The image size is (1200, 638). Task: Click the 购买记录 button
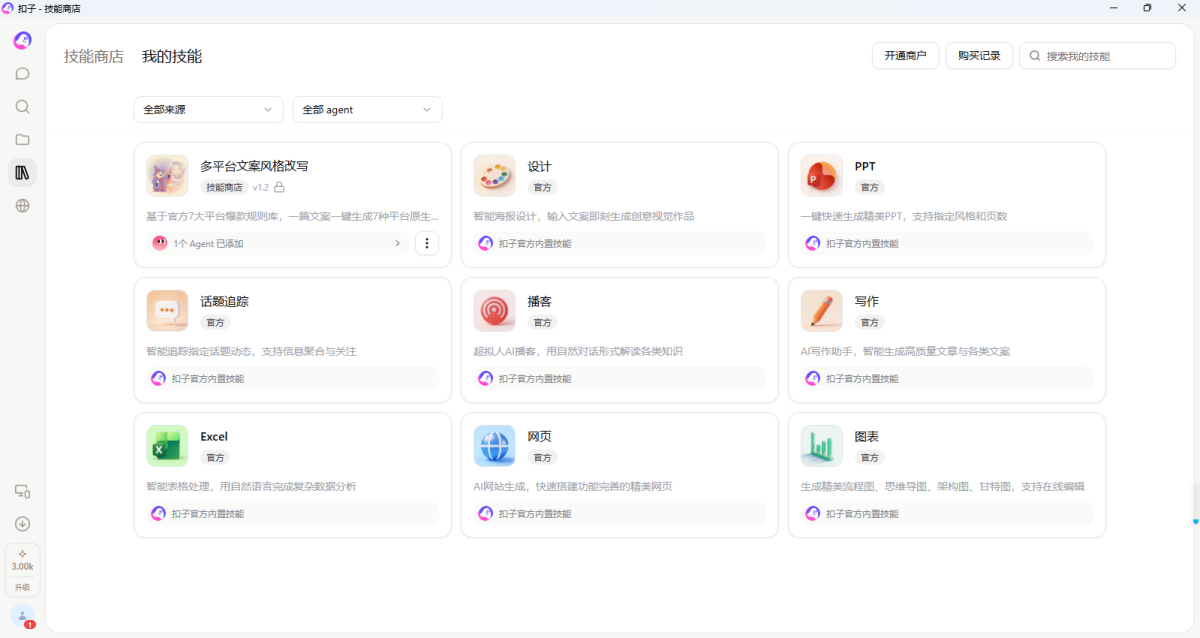pyautogui.click(x=980, y=56)
